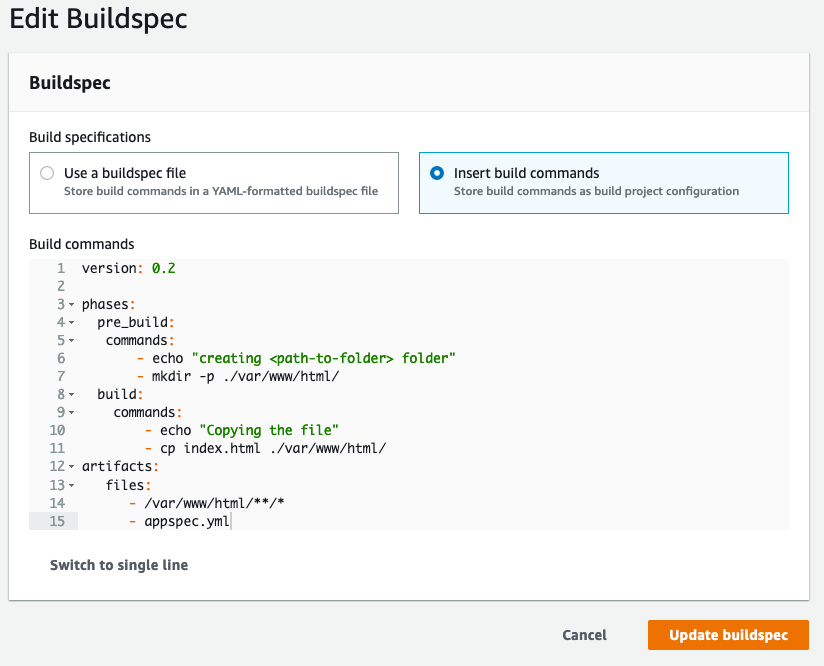Click line number 15 in the gutter
Viewport: 824px width, 666px height.
click(56, 520)
